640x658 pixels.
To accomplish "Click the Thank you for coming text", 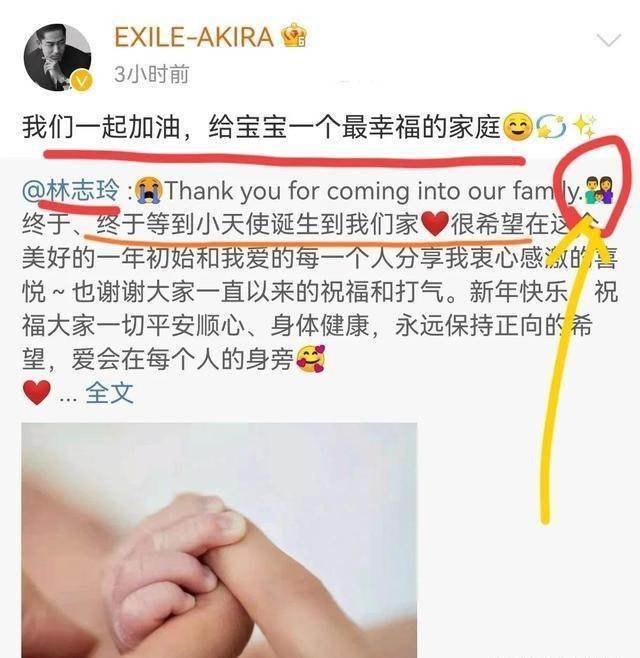I will point(287,191).
